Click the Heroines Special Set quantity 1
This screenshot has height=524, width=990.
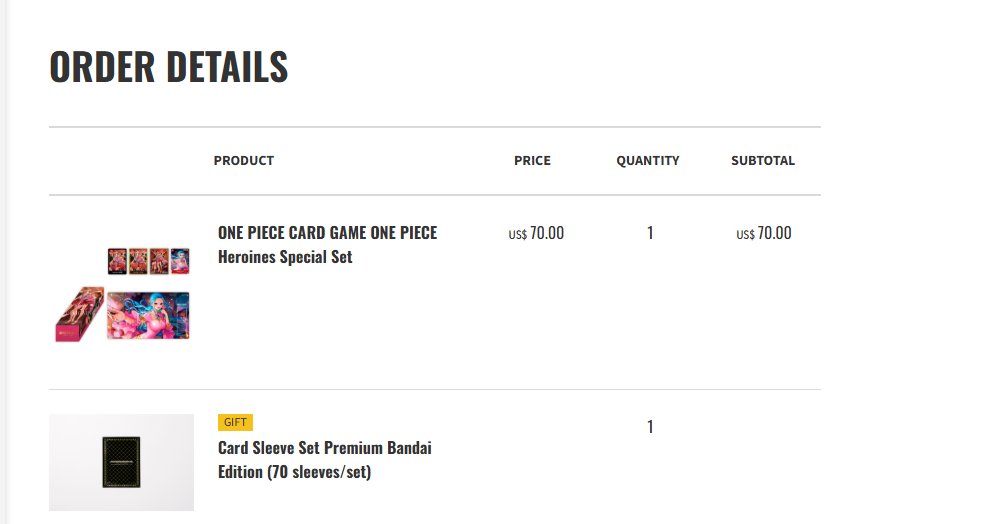(x=650, y=233)
